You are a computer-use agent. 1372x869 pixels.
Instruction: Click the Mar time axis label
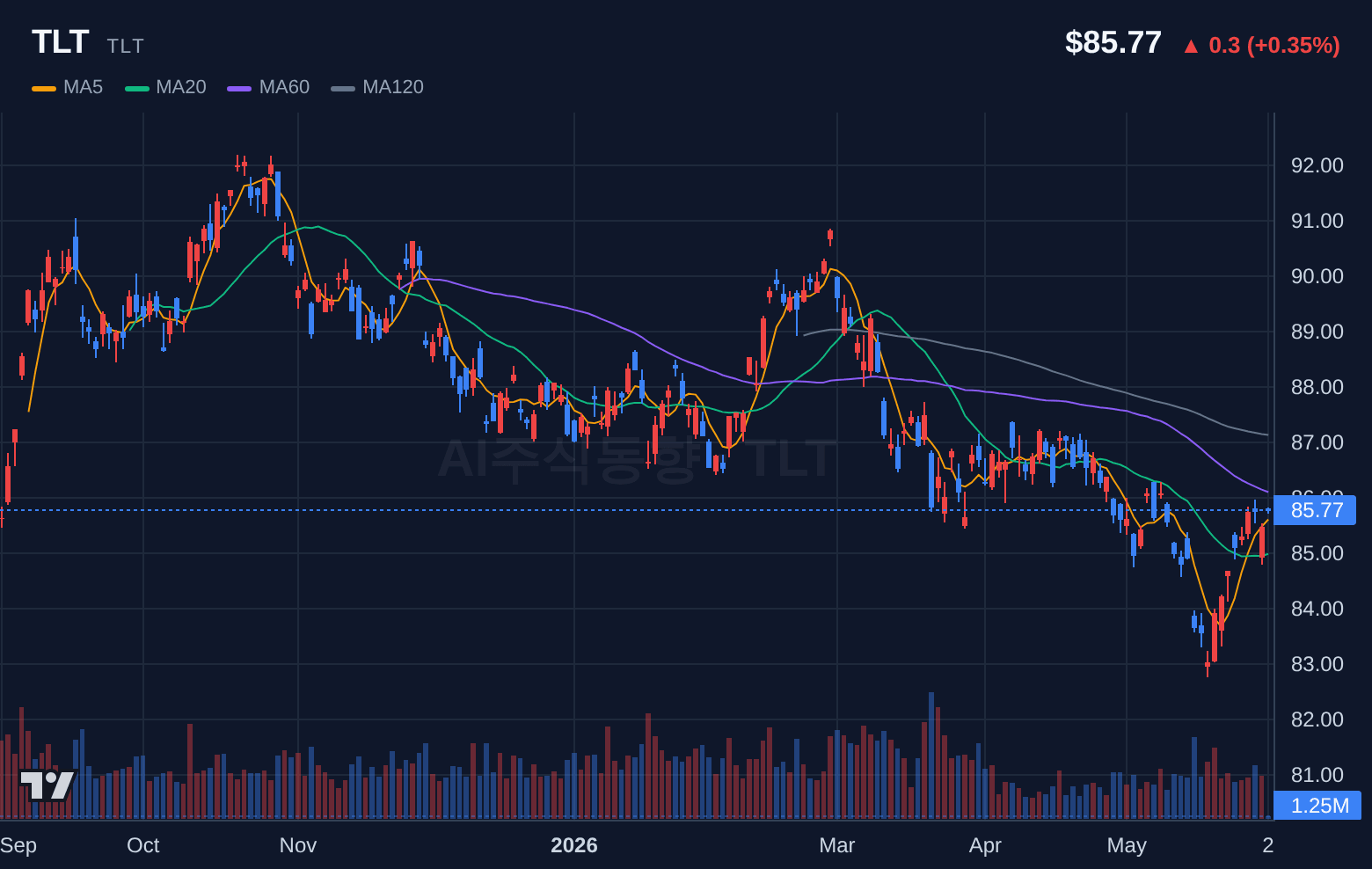[837, 845]
